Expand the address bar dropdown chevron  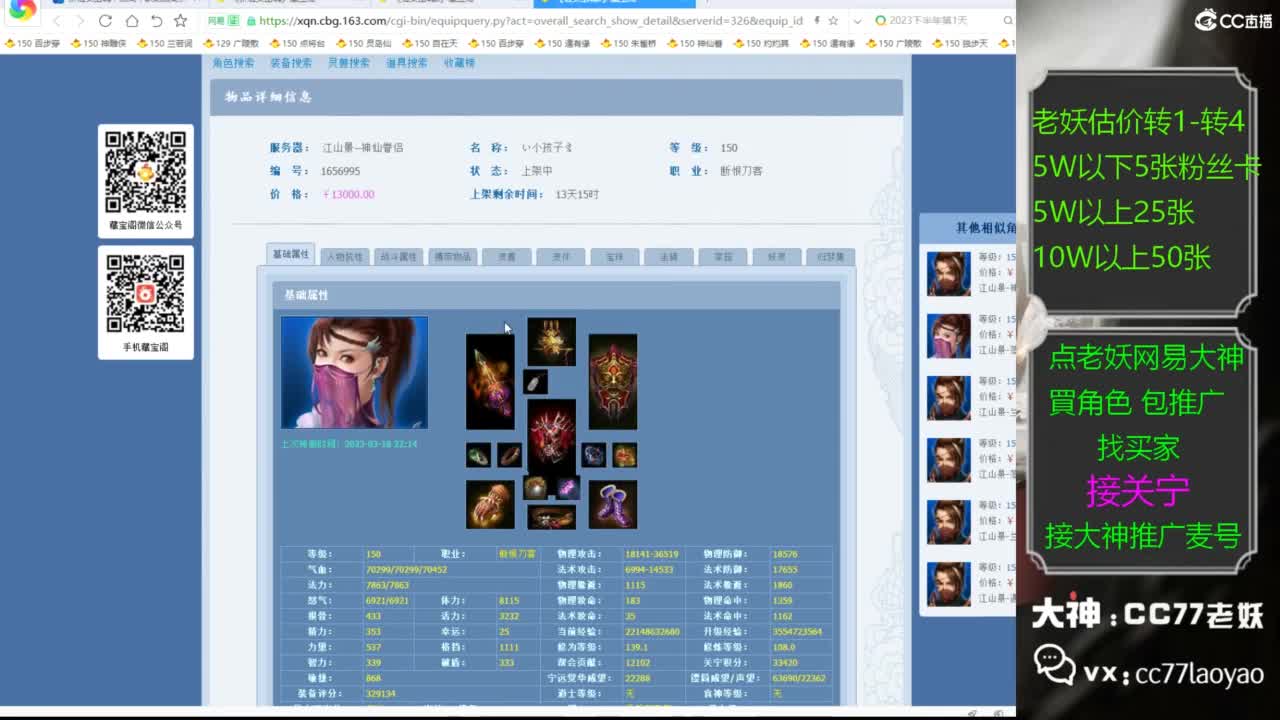(x=857, y=21)
